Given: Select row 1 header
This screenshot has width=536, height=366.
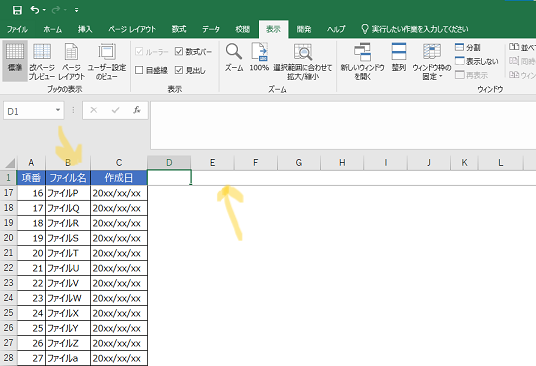Looking at the screenshot, I should pos(8,178).
